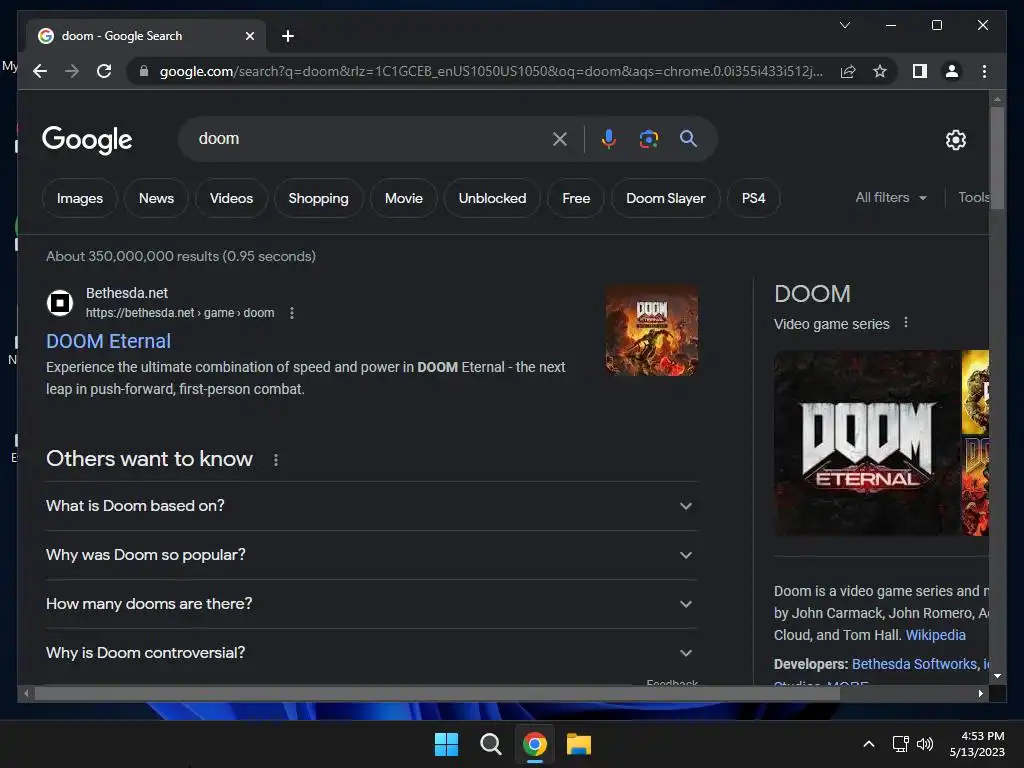Clear the search box text
This screenshot has height=768, width=1024.
click(x=560, y=138)
